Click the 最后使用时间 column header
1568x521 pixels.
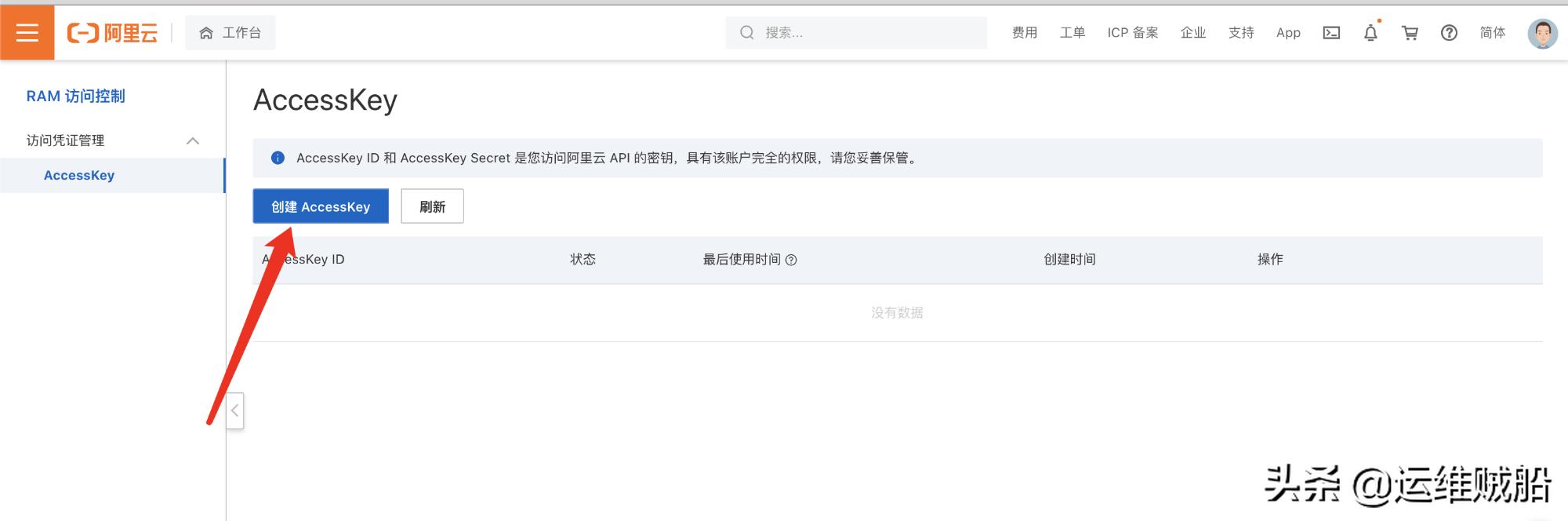point(742,260)
